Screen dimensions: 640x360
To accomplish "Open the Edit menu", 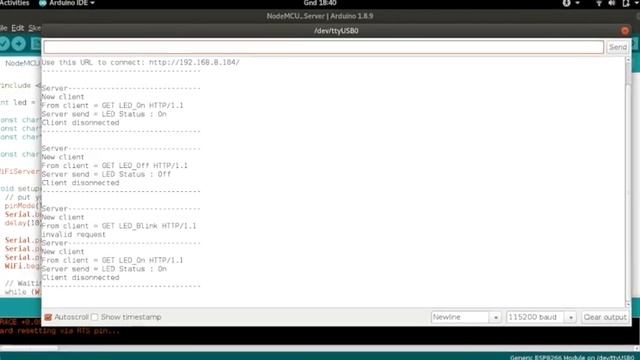I will point(17,28).
